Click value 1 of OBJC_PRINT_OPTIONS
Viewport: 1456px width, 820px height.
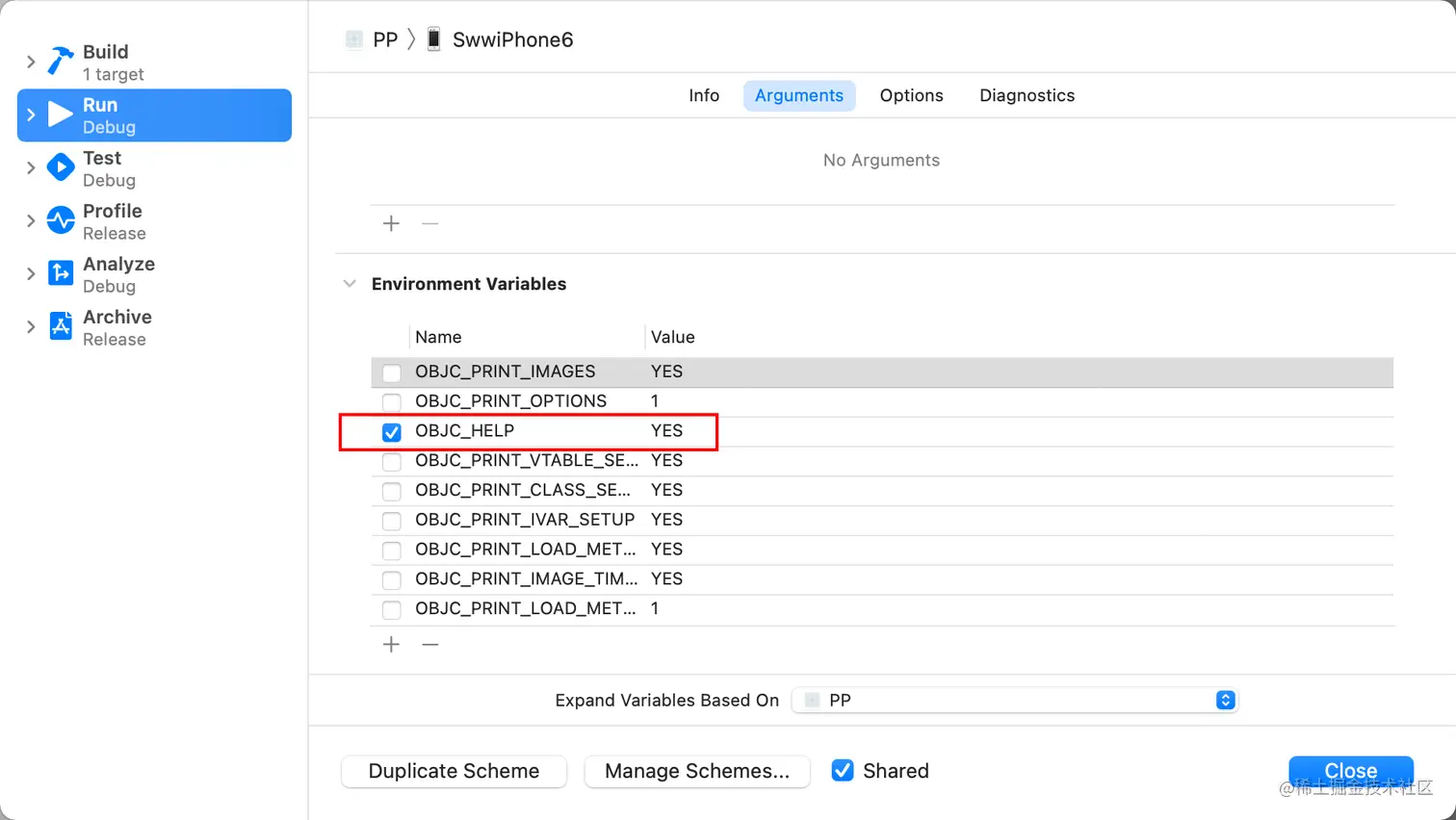click(655, 401)
